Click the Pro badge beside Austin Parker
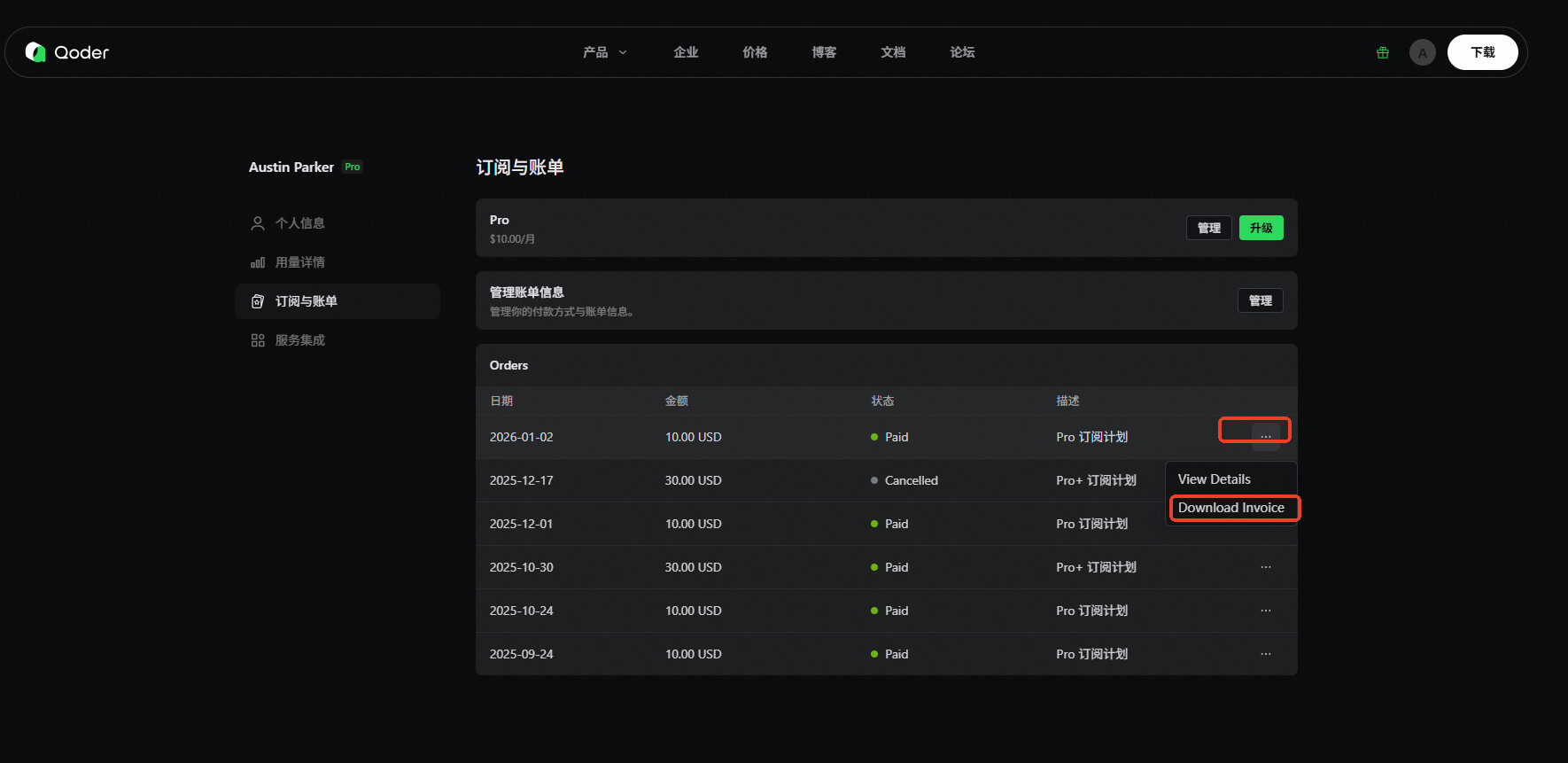Screen dimensions: 1568x763 (x=353, y=167)
